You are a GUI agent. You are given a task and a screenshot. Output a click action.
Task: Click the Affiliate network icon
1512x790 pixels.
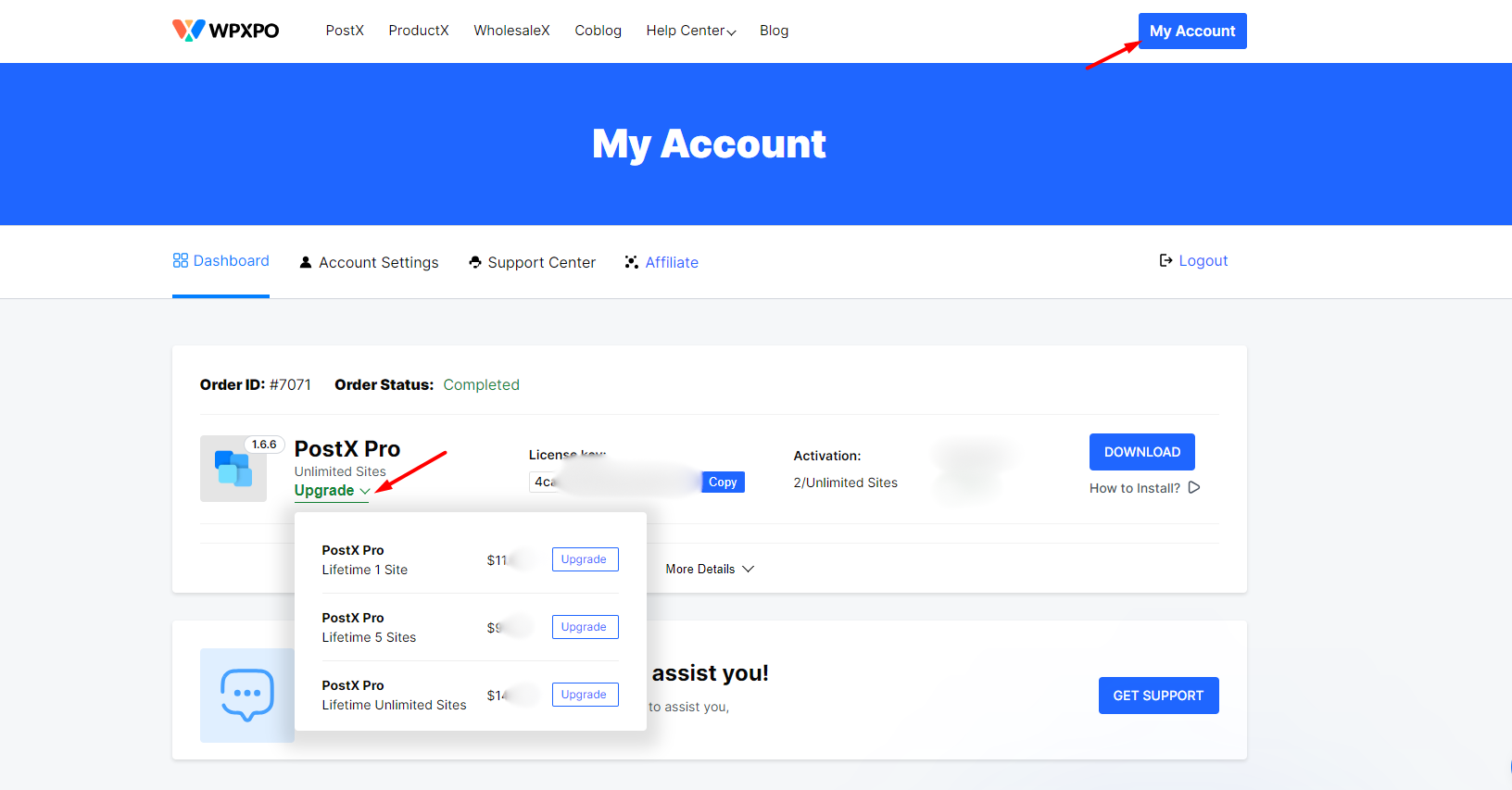[632, 262]
